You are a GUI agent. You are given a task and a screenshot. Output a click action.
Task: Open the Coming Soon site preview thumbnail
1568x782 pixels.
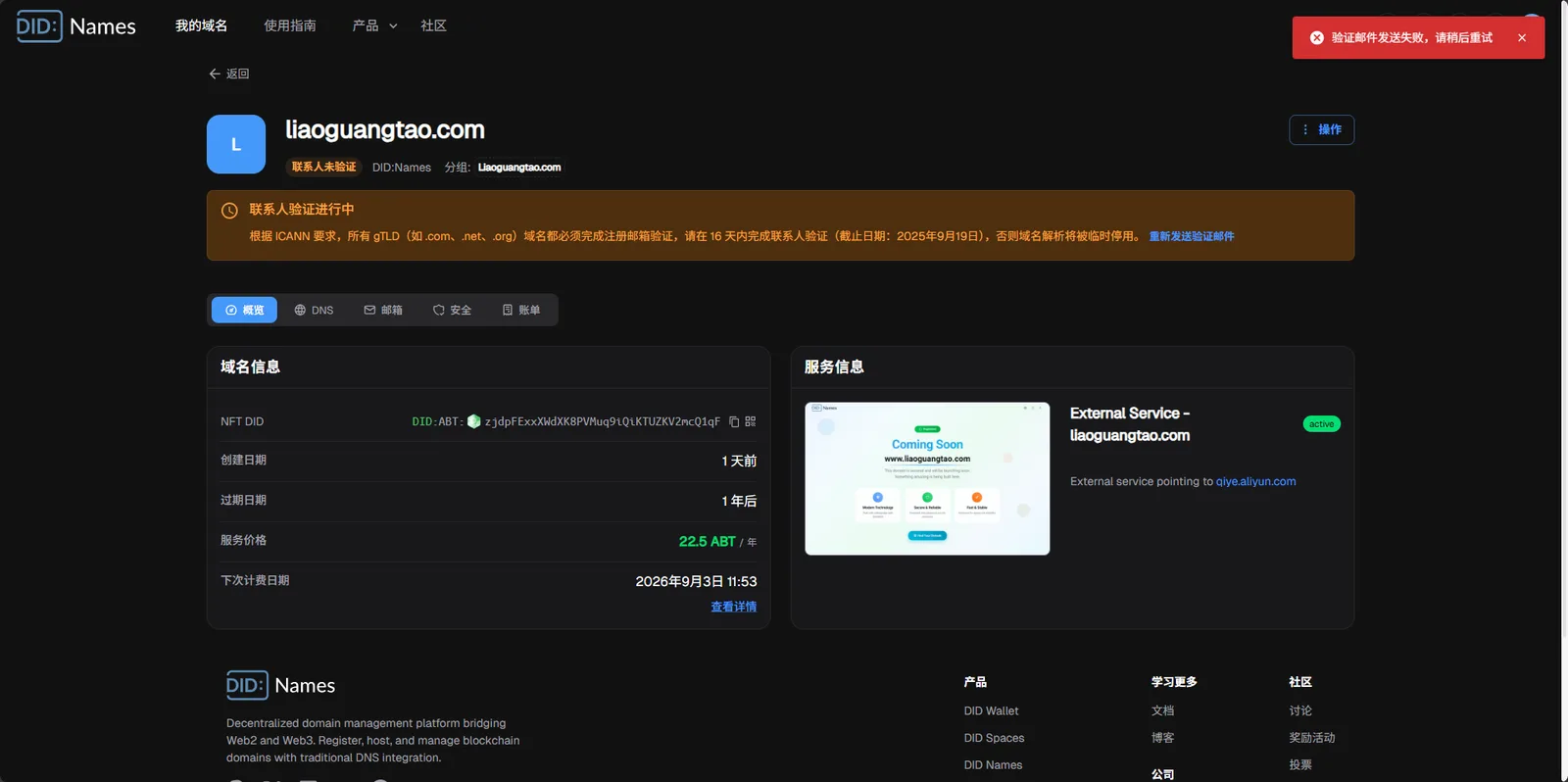coord(927,478)
